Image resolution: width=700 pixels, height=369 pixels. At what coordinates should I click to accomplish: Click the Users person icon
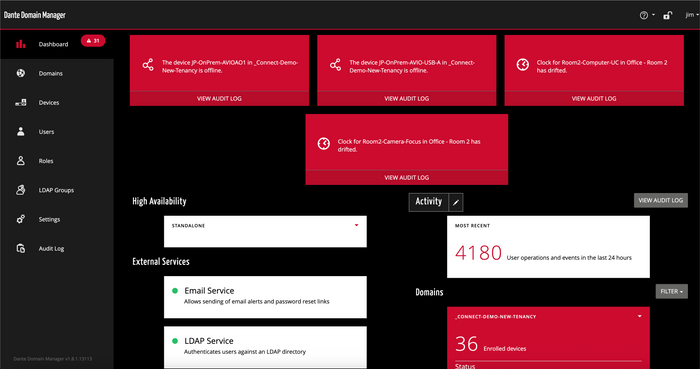[21, 132]
